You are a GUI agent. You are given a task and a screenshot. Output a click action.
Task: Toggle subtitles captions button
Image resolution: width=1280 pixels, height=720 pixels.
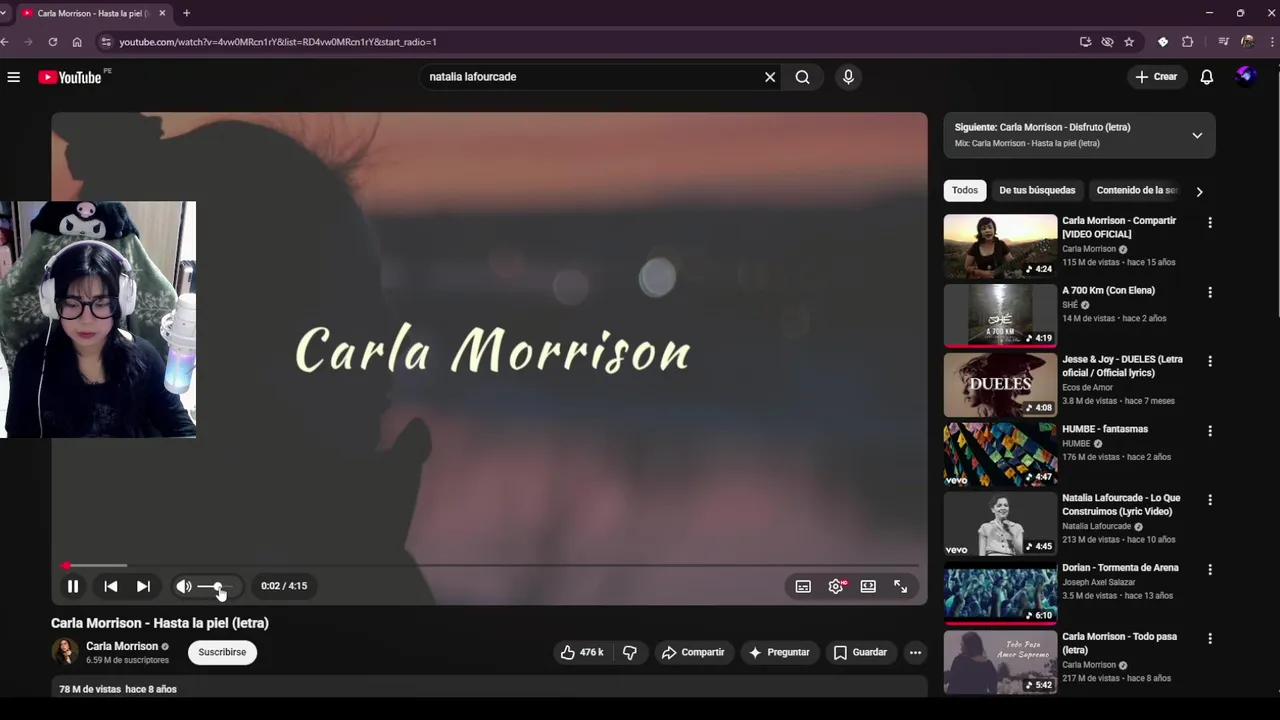(x=803, y=587)
